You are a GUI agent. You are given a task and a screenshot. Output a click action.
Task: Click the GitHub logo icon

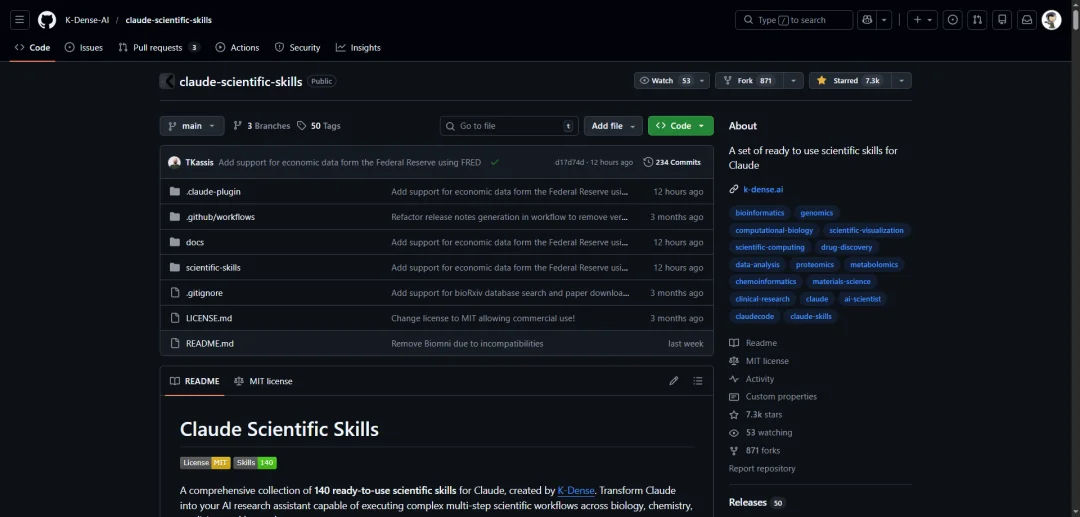pyautogui.click(x=47, y=20)
